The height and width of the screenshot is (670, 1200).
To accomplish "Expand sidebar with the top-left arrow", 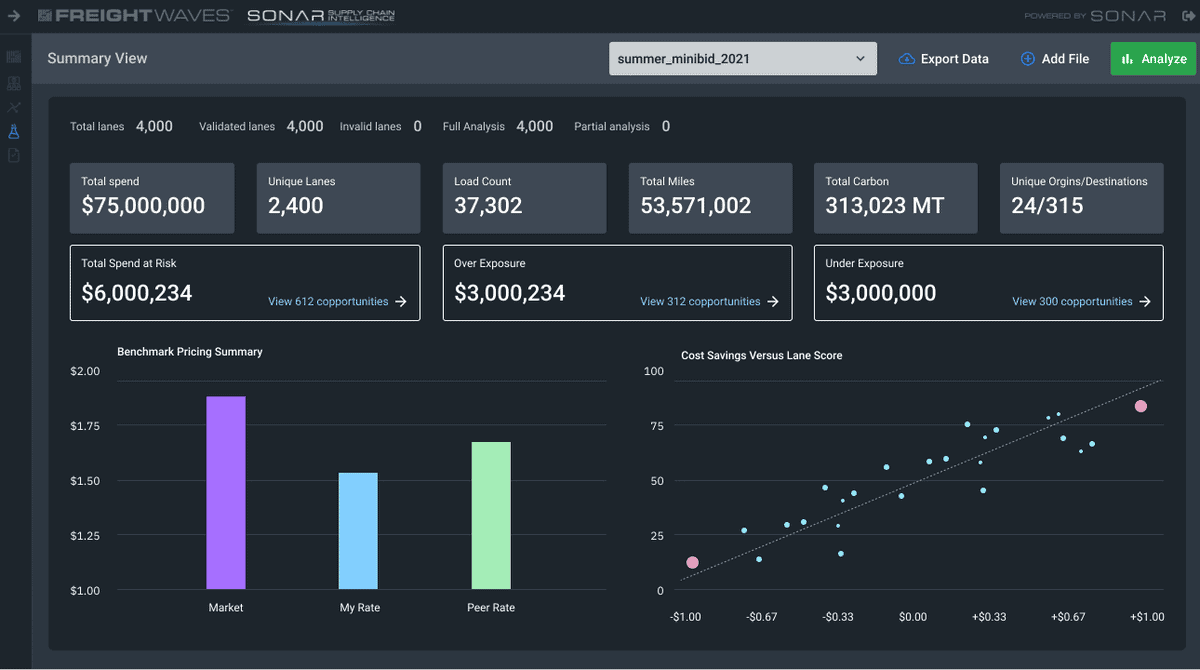I will coord(14,16).
